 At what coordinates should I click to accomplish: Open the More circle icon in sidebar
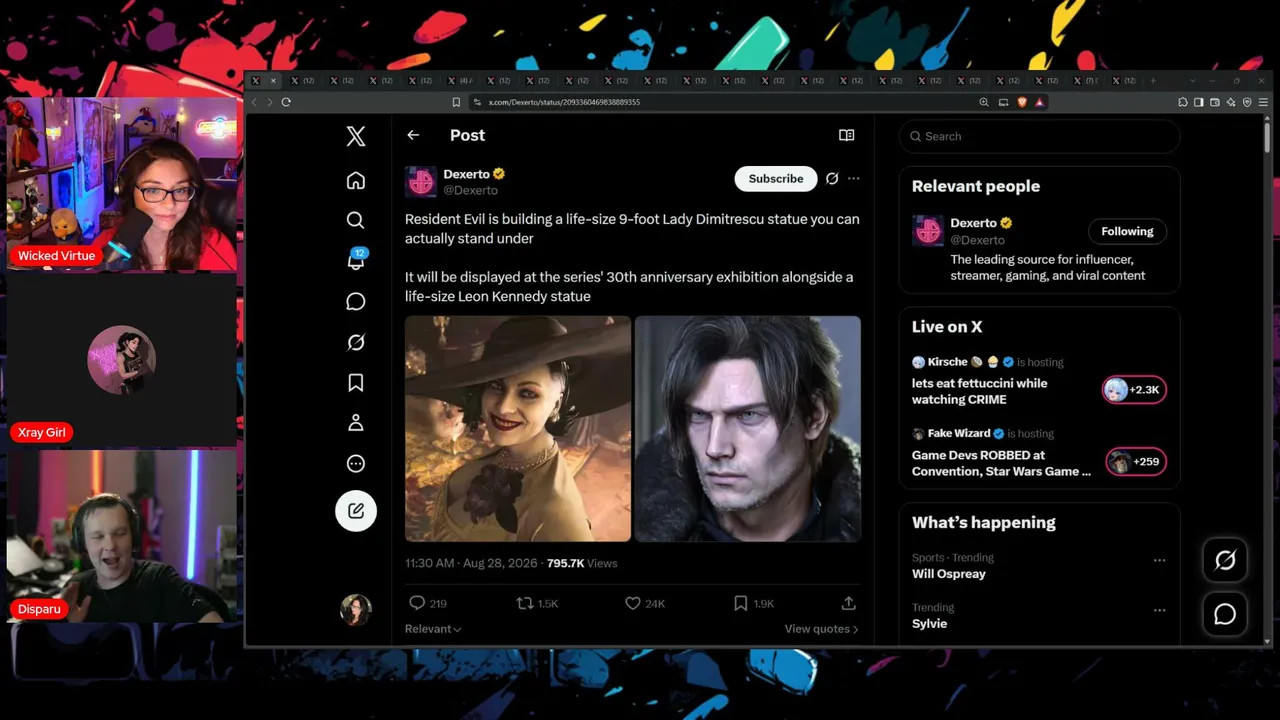coord(356,464)
